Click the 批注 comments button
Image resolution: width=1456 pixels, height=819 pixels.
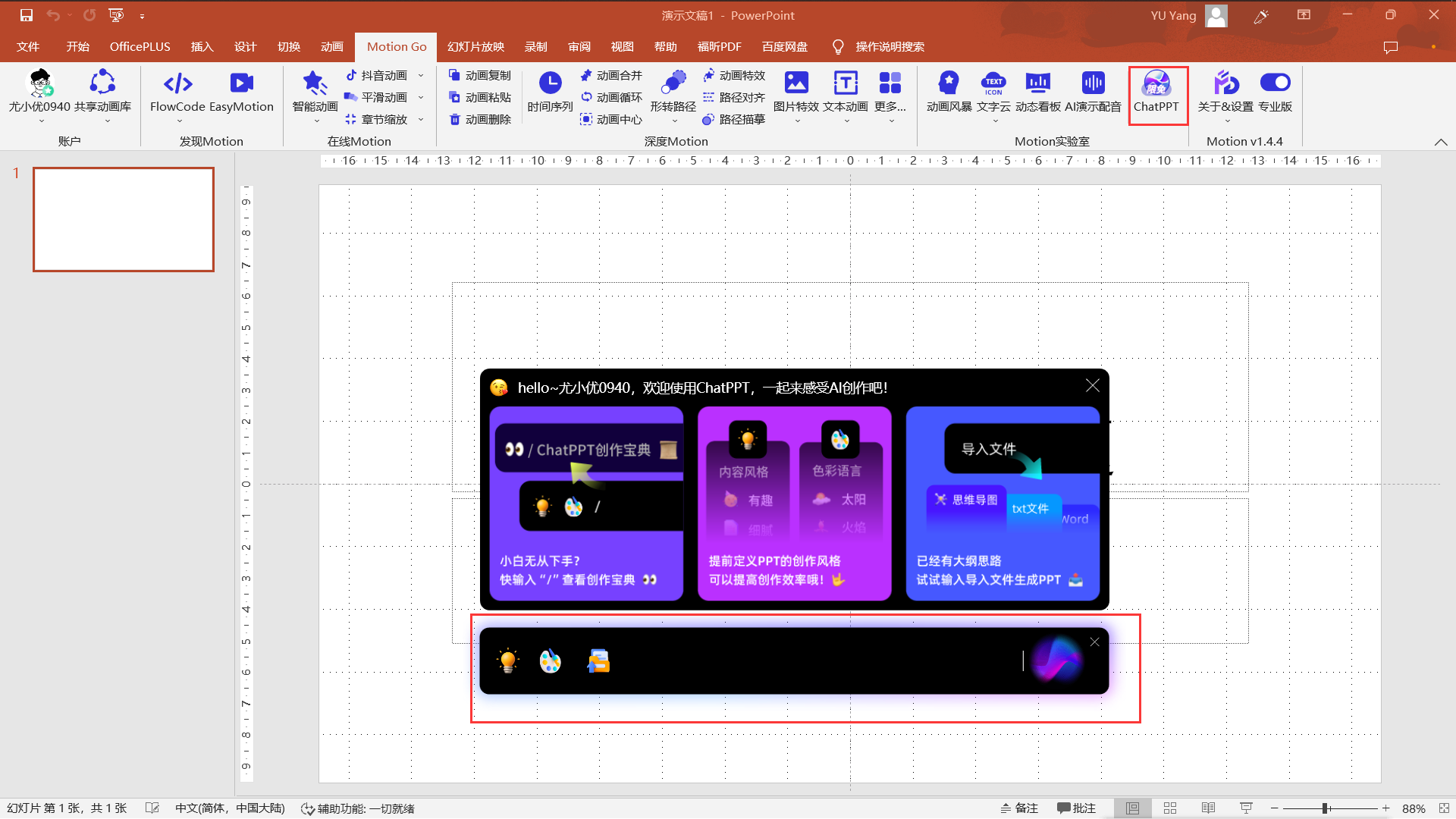pos(1076,808)
